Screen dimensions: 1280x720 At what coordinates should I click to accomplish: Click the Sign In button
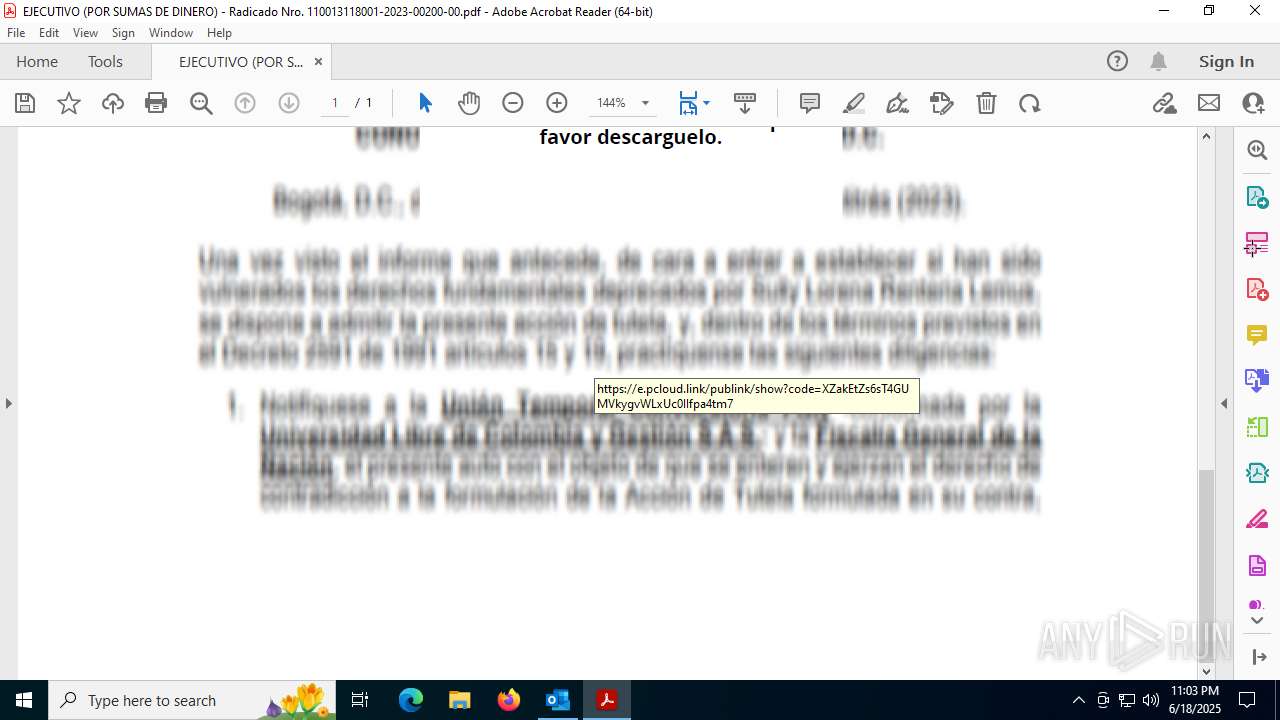[x=1226, y=61]
